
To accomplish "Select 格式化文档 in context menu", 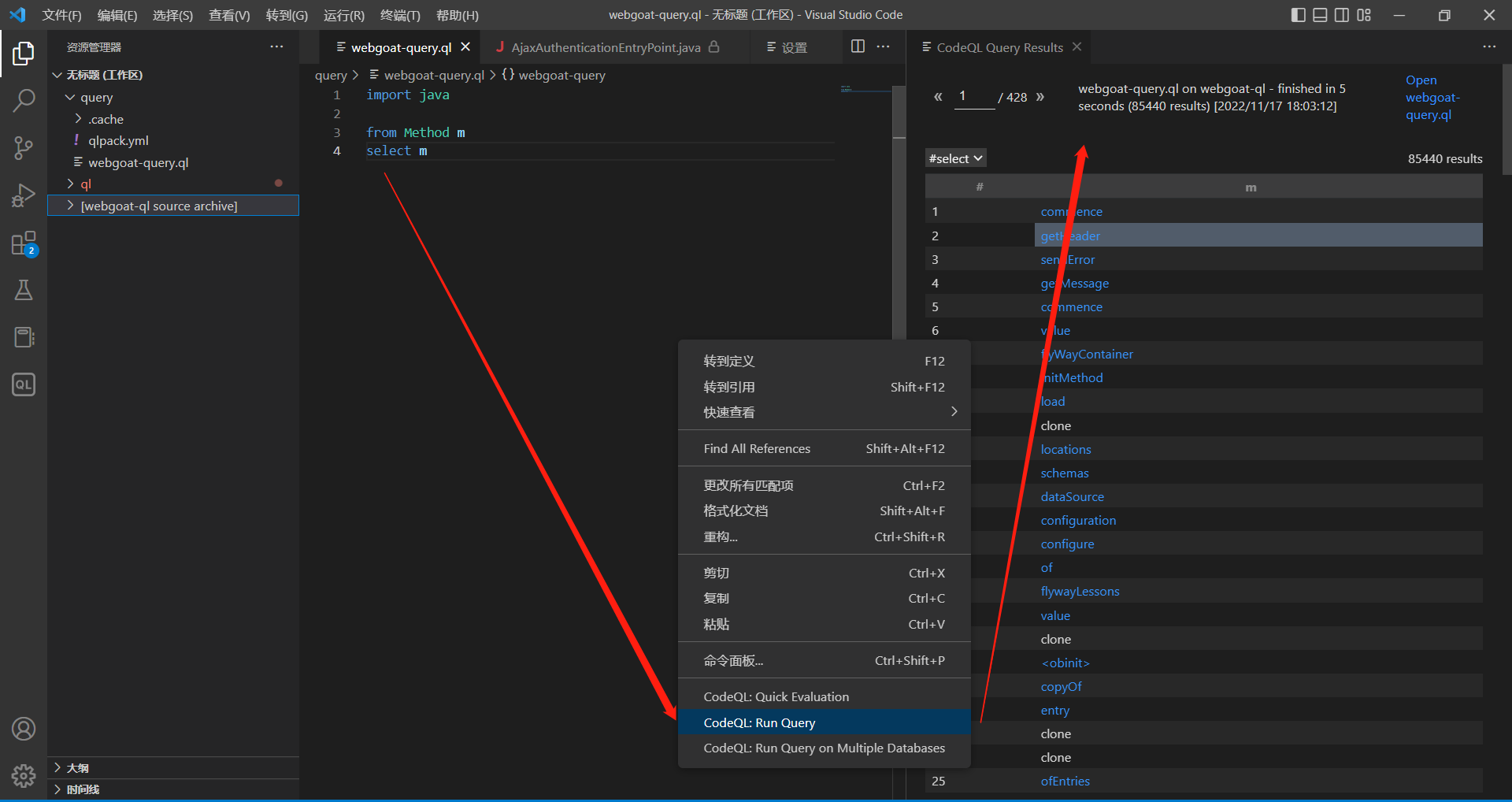I will pos(825,511).
